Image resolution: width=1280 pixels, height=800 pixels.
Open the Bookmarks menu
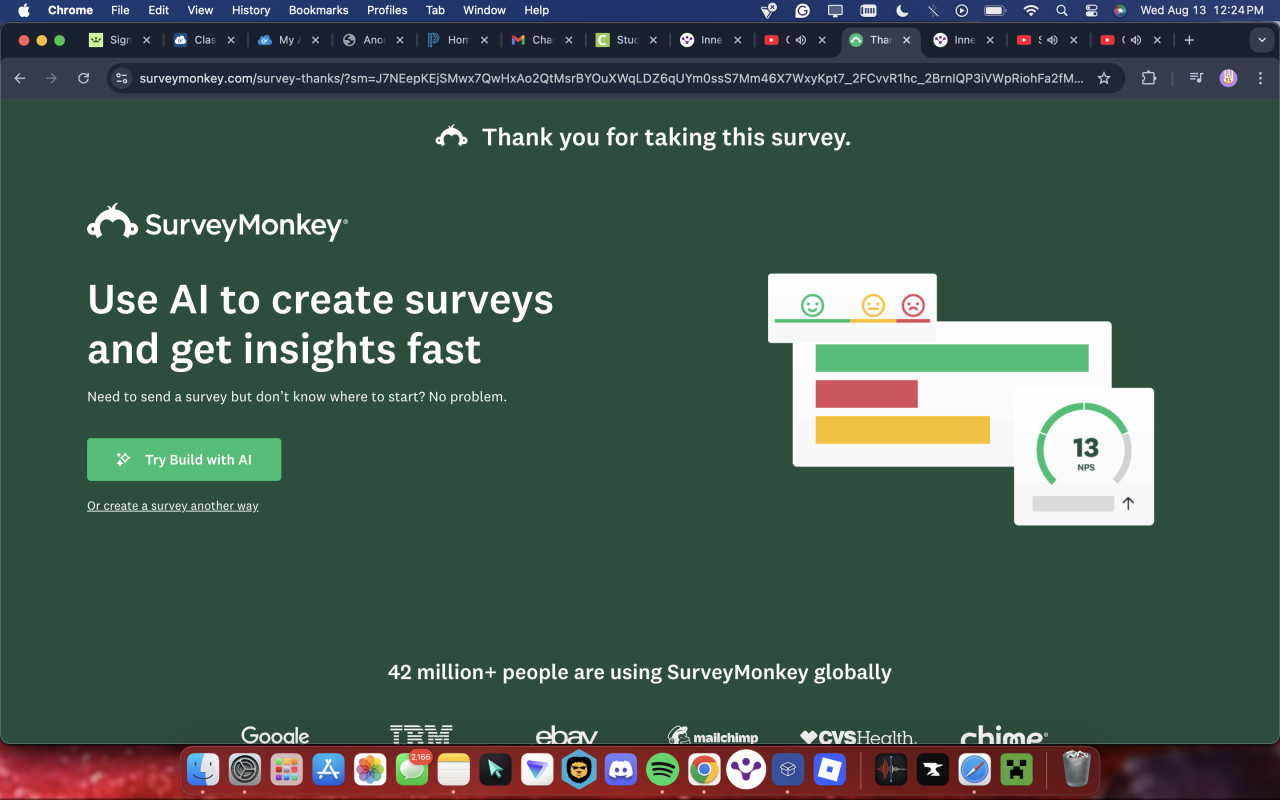tap(318, 10)
